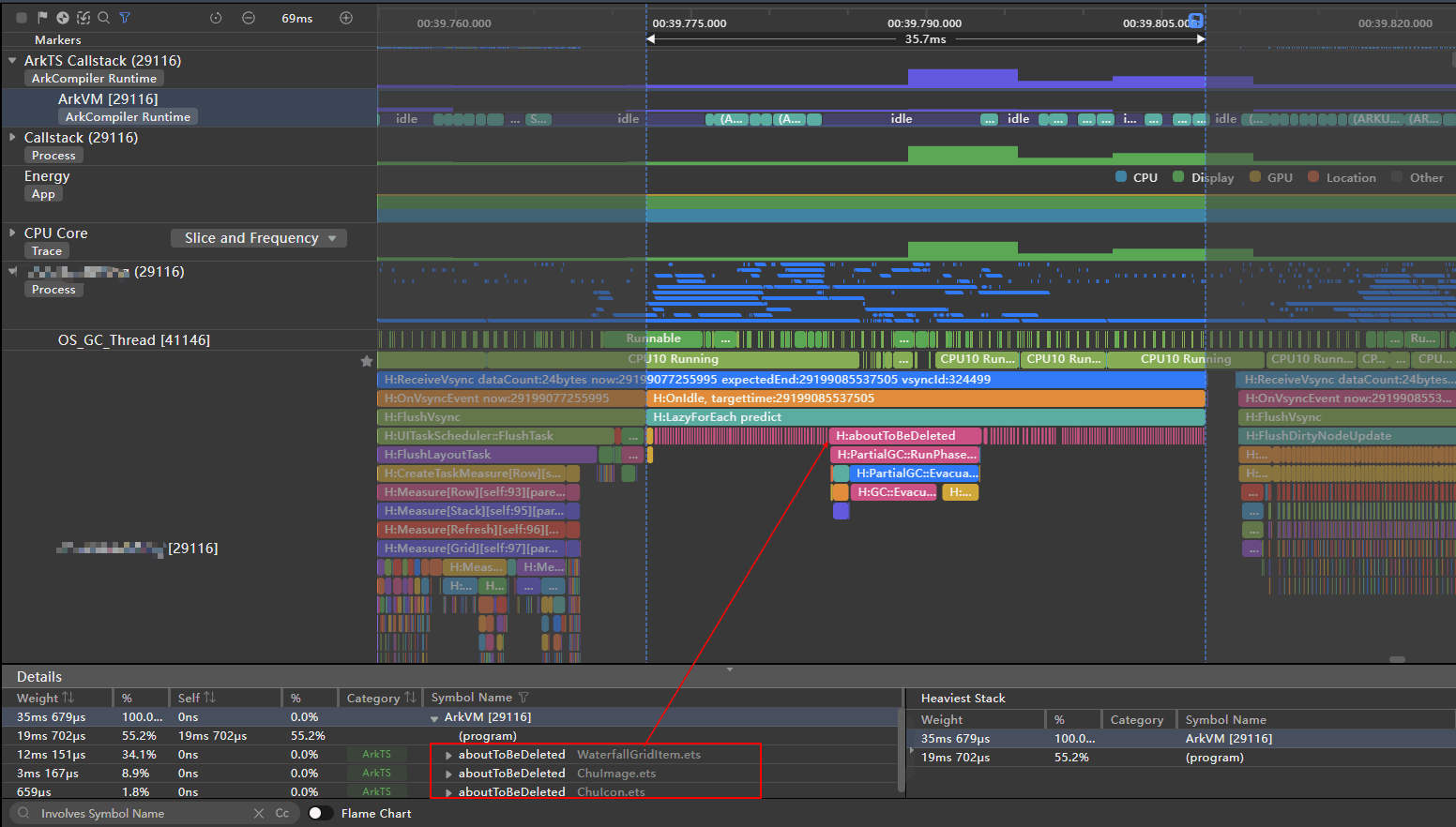The image size is (1456, 827).
Task: Click the round compass-style icon in the toolbar
Action: 63,18
